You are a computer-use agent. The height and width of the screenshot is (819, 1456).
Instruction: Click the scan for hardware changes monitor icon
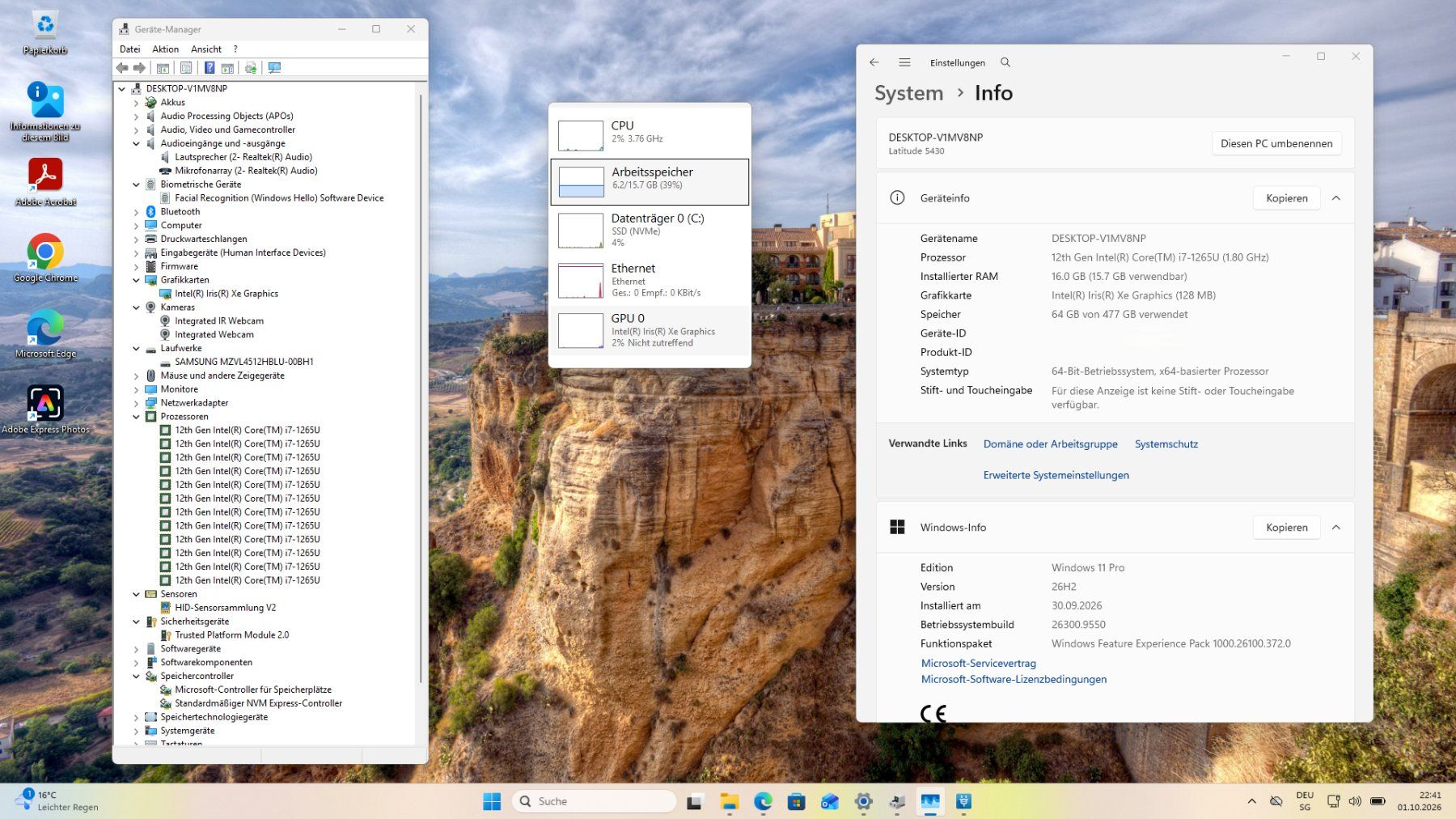click(274, 68)
